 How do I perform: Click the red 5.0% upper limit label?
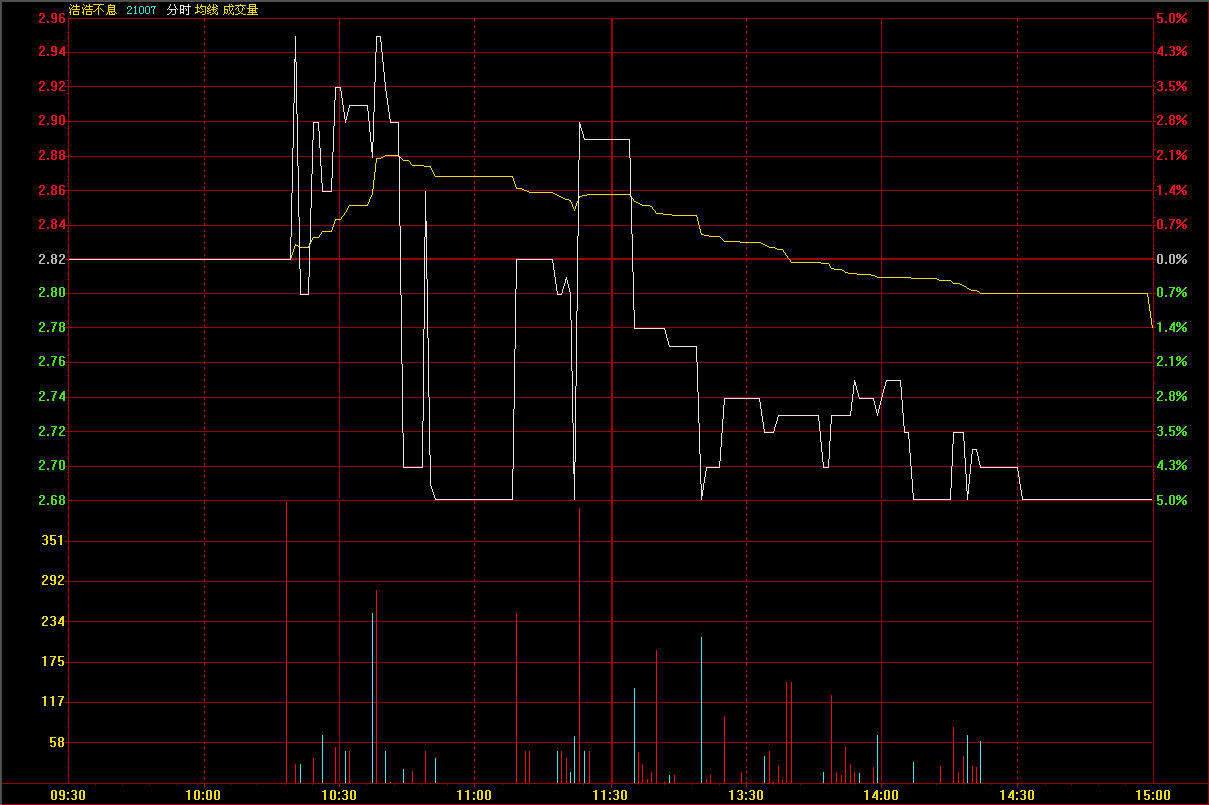[x=1171, y=18]
